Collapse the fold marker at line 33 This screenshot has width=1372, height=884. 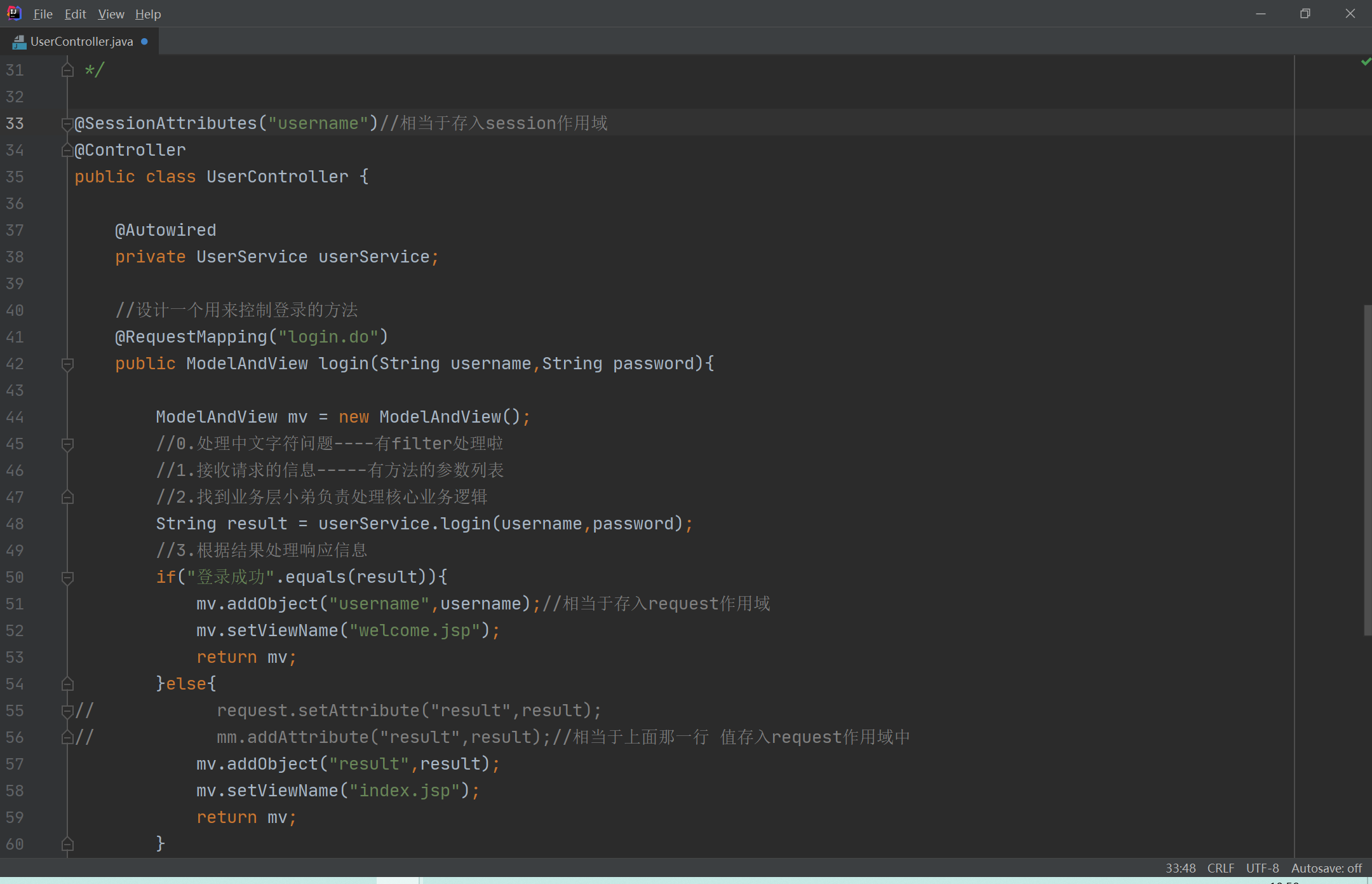67,123
